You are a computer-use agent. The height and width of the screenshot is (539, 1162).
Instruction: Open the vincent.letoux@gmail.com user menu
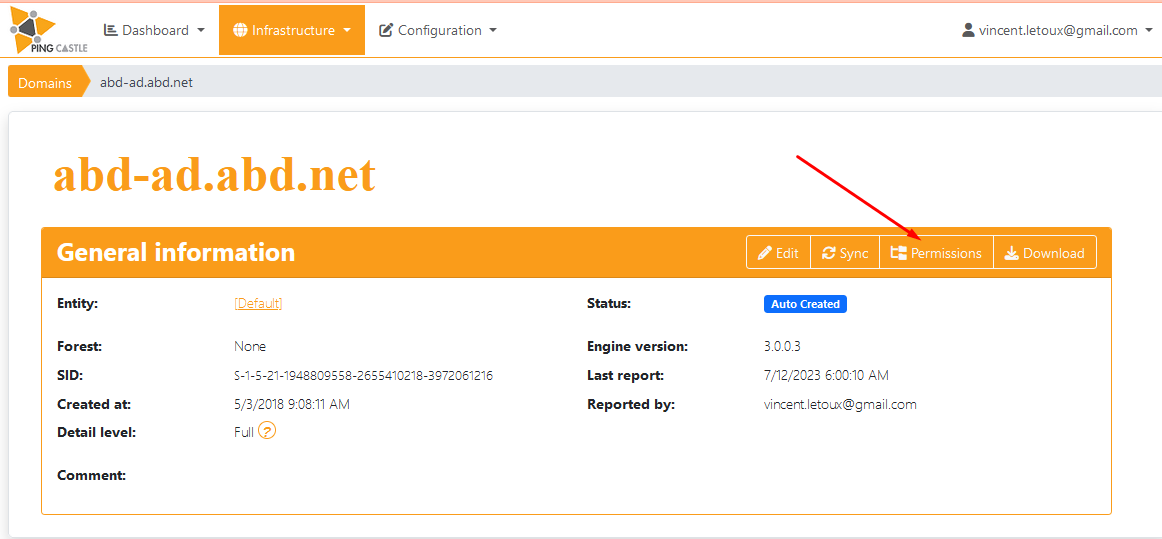1058,30
